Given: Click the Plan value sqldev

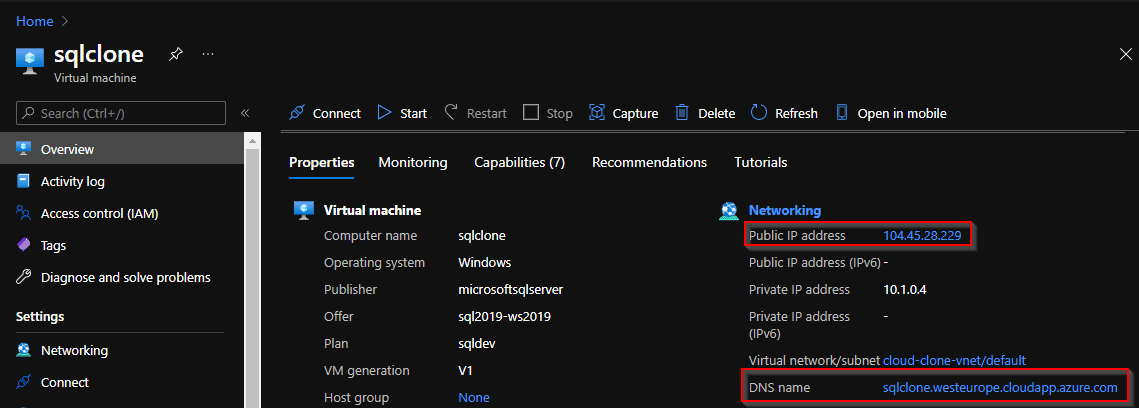Looking at the screenshot, I should click(x=477, y=343).
